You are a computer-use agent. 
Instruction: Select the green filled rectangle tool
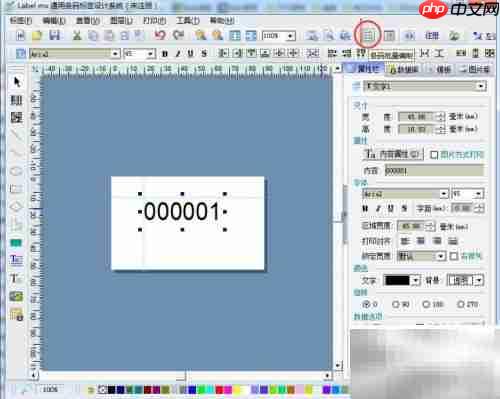click(x=16, y=243)
